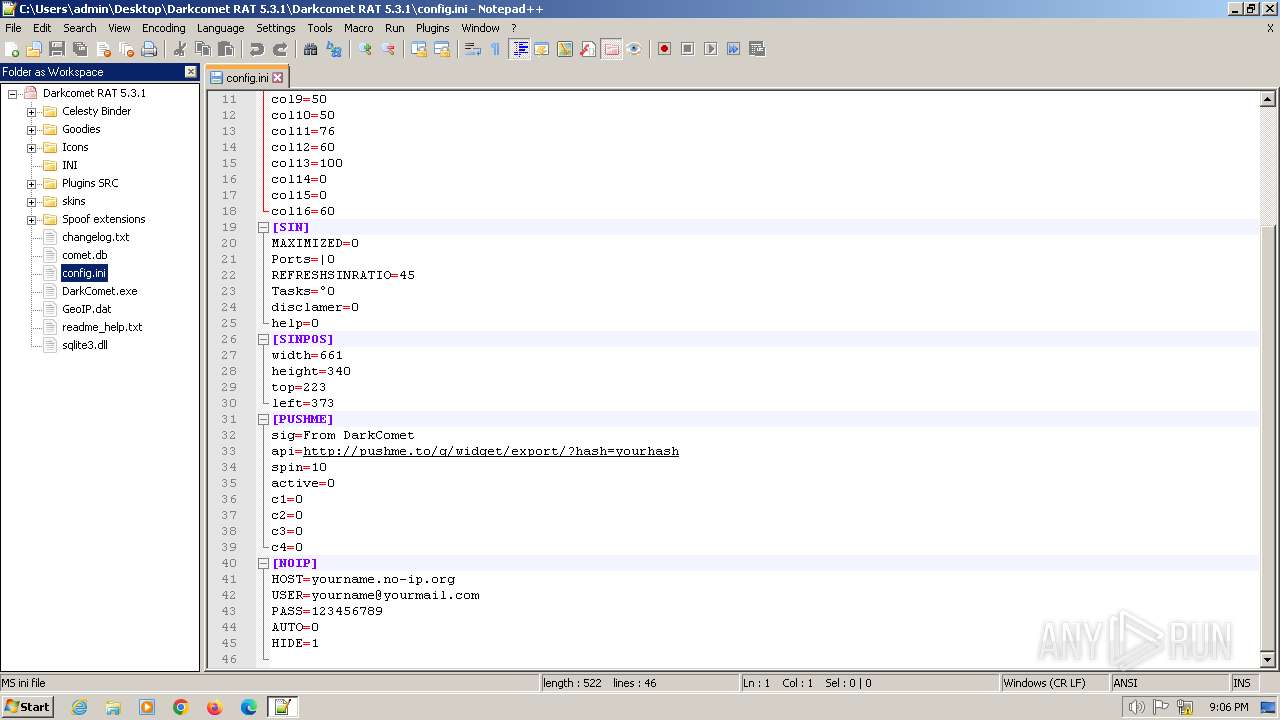The height and width of the screenshot is (720, 1280).
Task: Toggle the indent guide button
Action: [x=519, y=49]
